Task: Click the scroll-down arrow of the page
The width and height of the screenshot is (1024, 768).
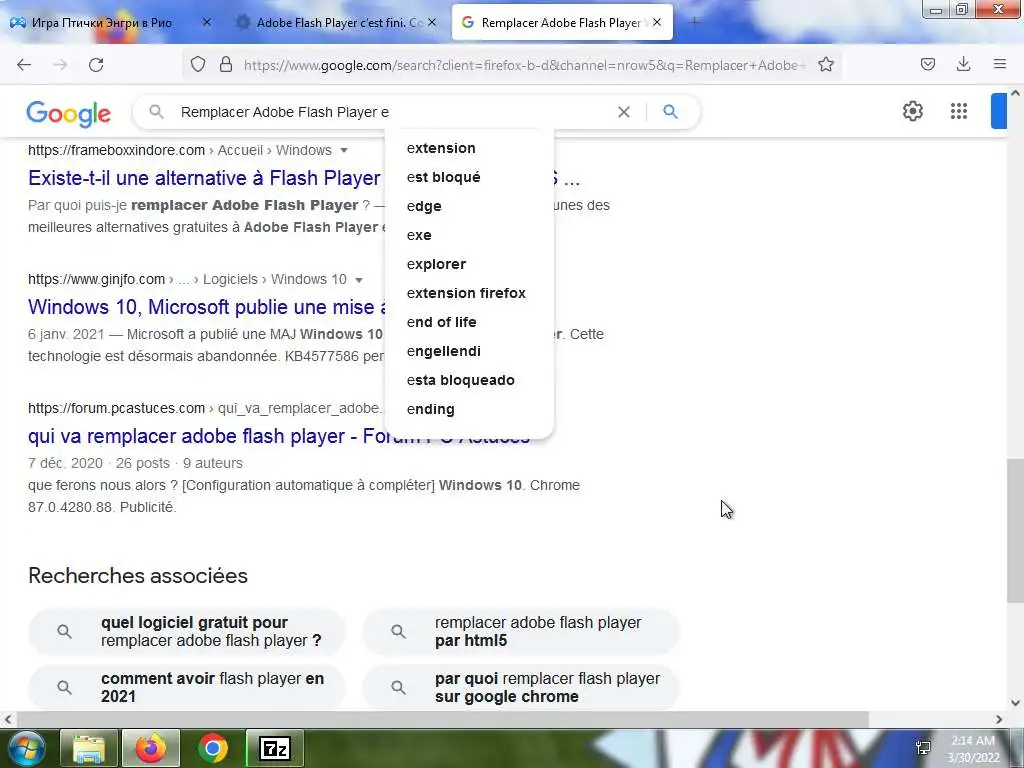Action: point(1016,703)
